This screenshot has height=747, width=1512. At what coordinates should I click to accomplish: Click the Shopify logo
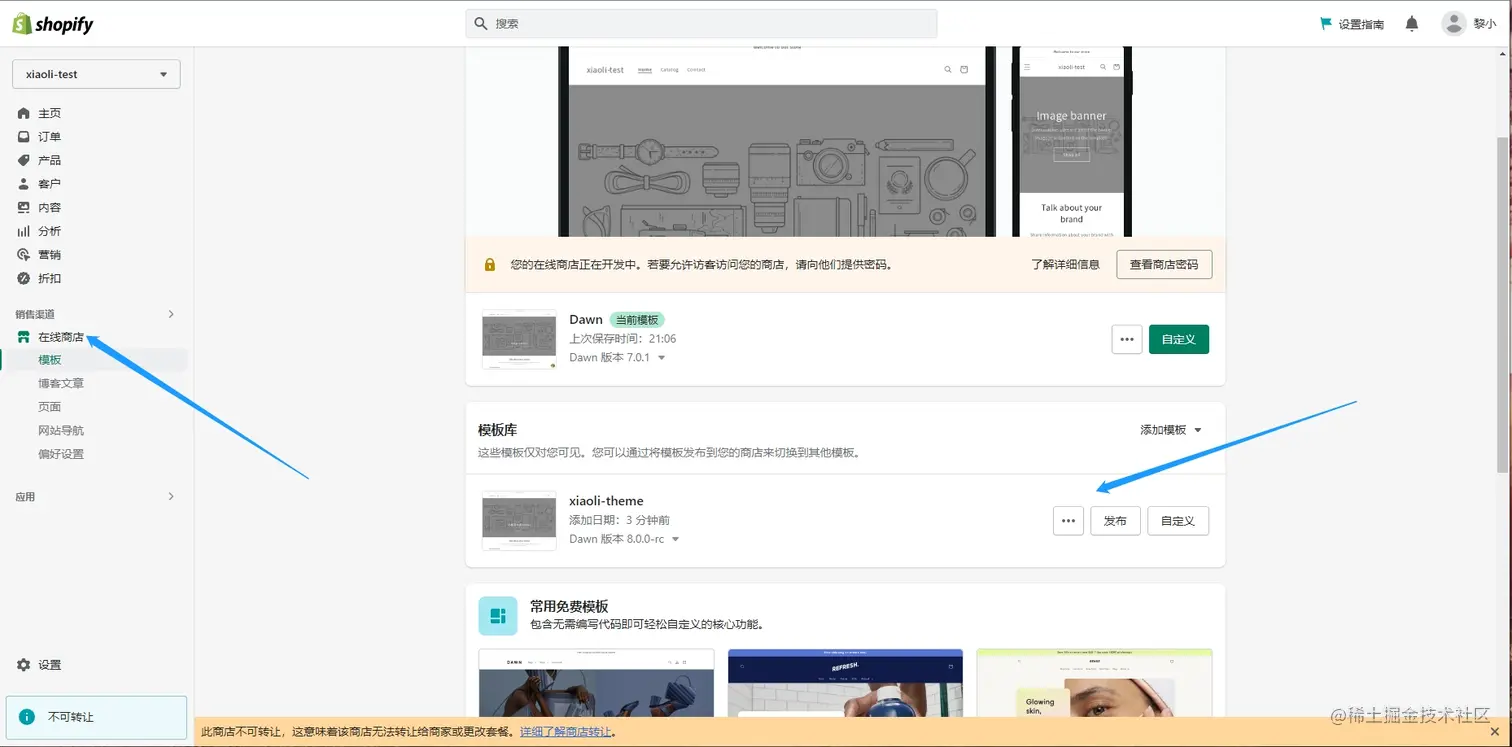[x=52, y=23]
